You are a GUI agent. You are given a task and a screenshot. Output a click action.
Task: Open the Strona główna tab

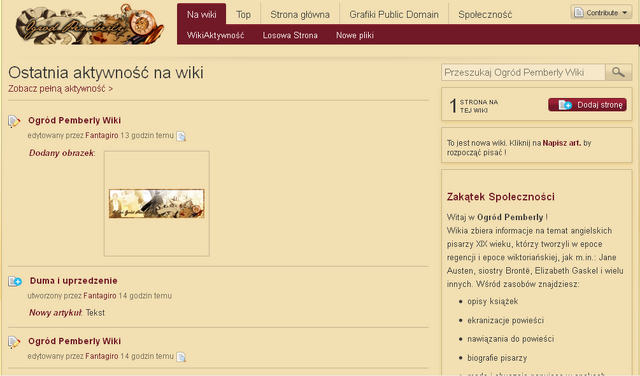(x=300, y=15)
